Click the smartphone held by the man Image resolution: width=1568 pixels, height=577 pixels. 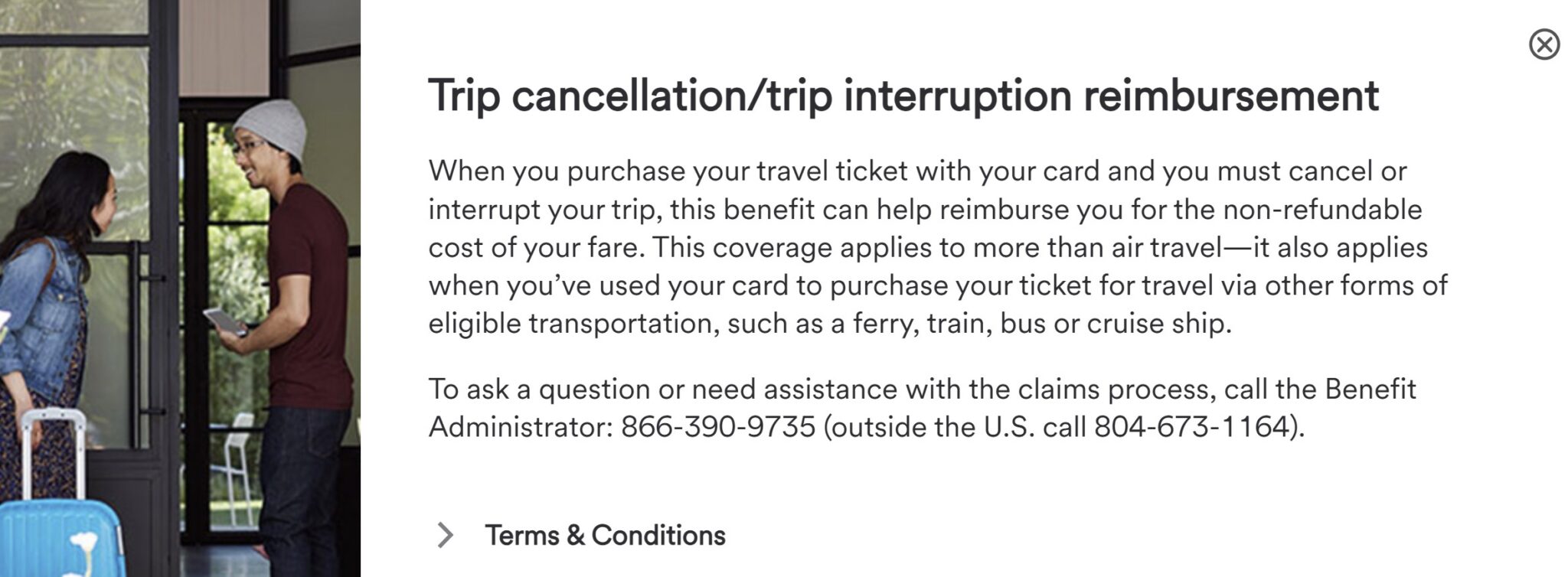pyautogui.click(x=224, y=320)
